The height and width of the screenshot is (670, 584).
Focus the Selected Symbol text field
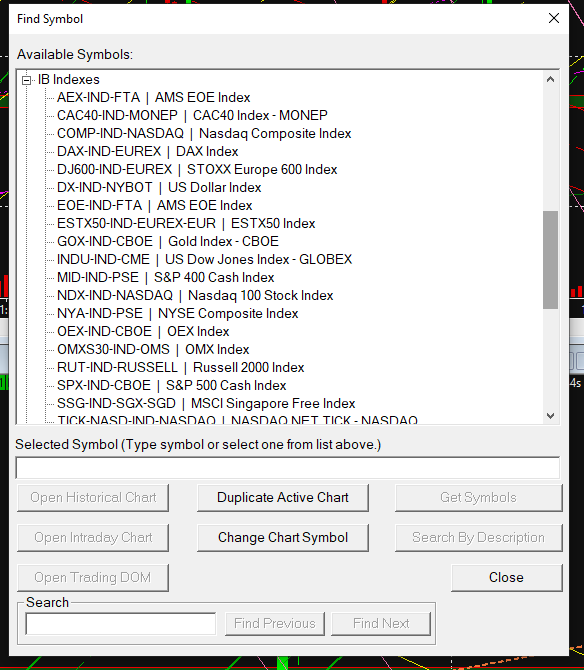tap(288, 468)
